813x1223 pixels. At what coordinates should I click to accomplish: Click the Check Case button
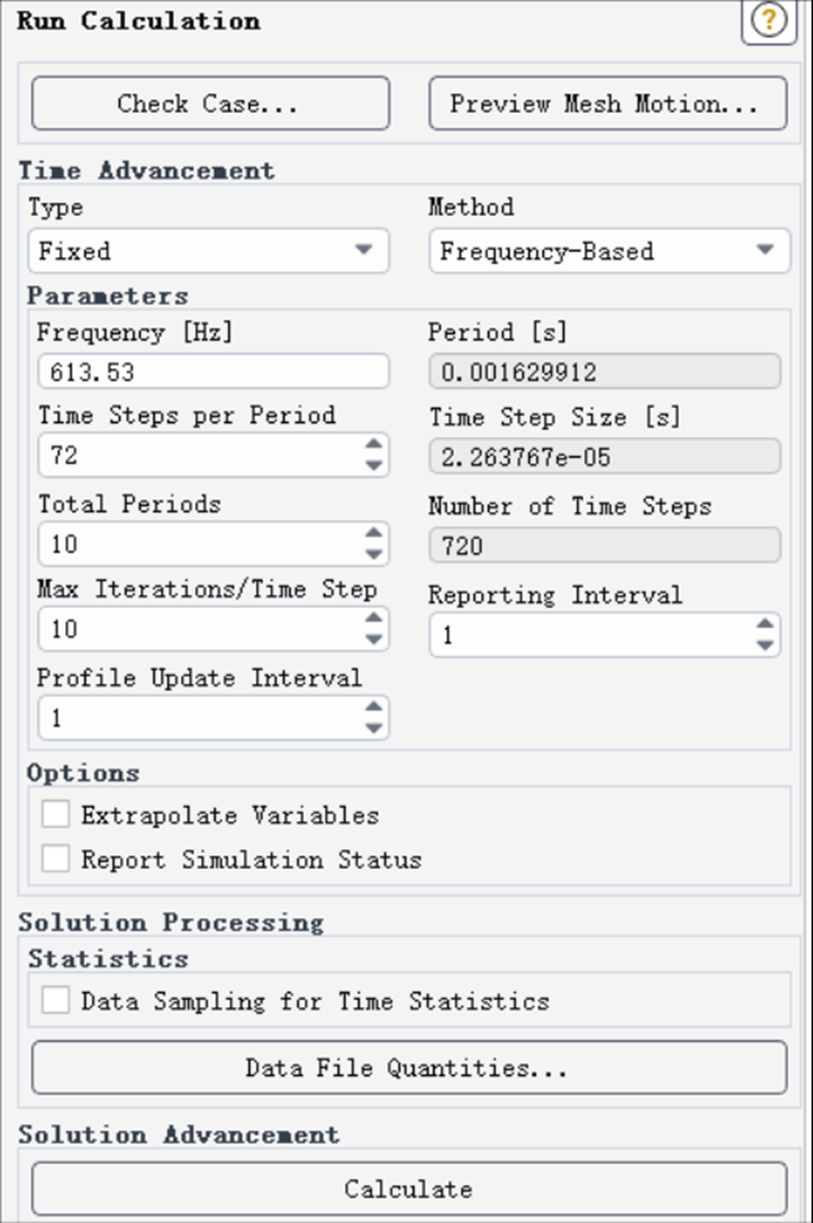coord(210,103)
